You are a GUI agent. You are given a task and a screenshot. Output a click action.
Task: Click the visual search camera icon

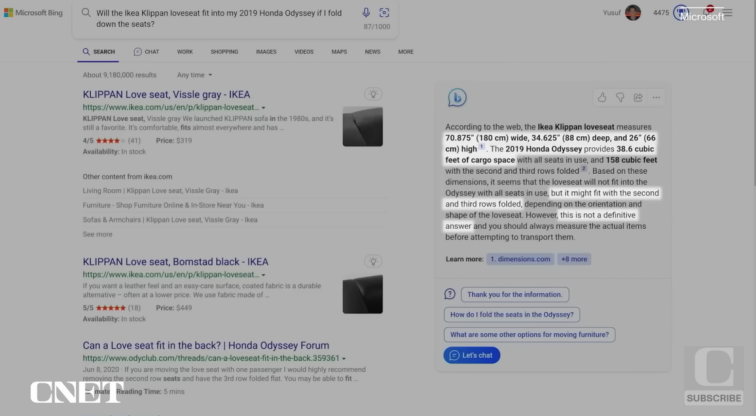click(x=384, y=13)
